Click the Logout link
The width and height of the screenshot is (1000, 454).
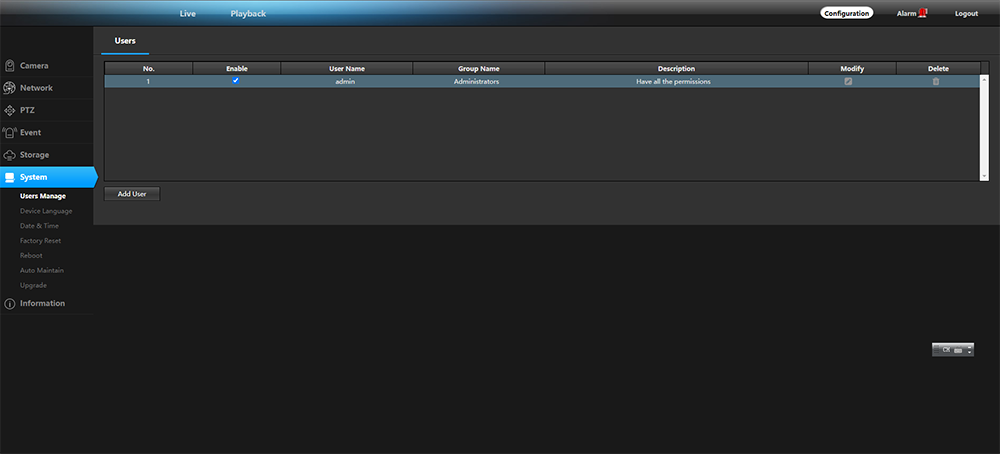(x=966, y=14)
